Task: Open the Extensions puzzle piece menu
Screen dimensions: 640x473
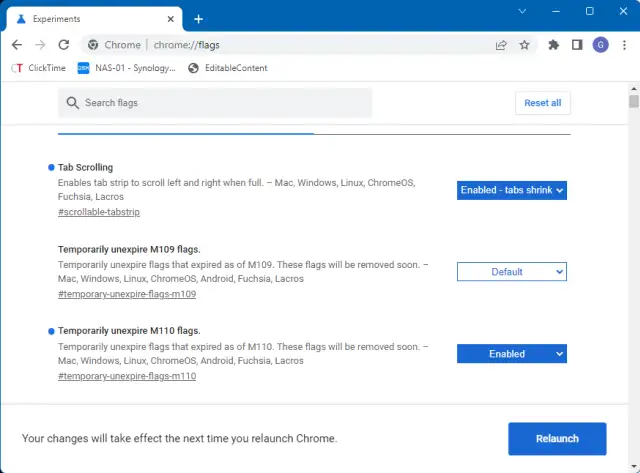Action: [554, 45]
